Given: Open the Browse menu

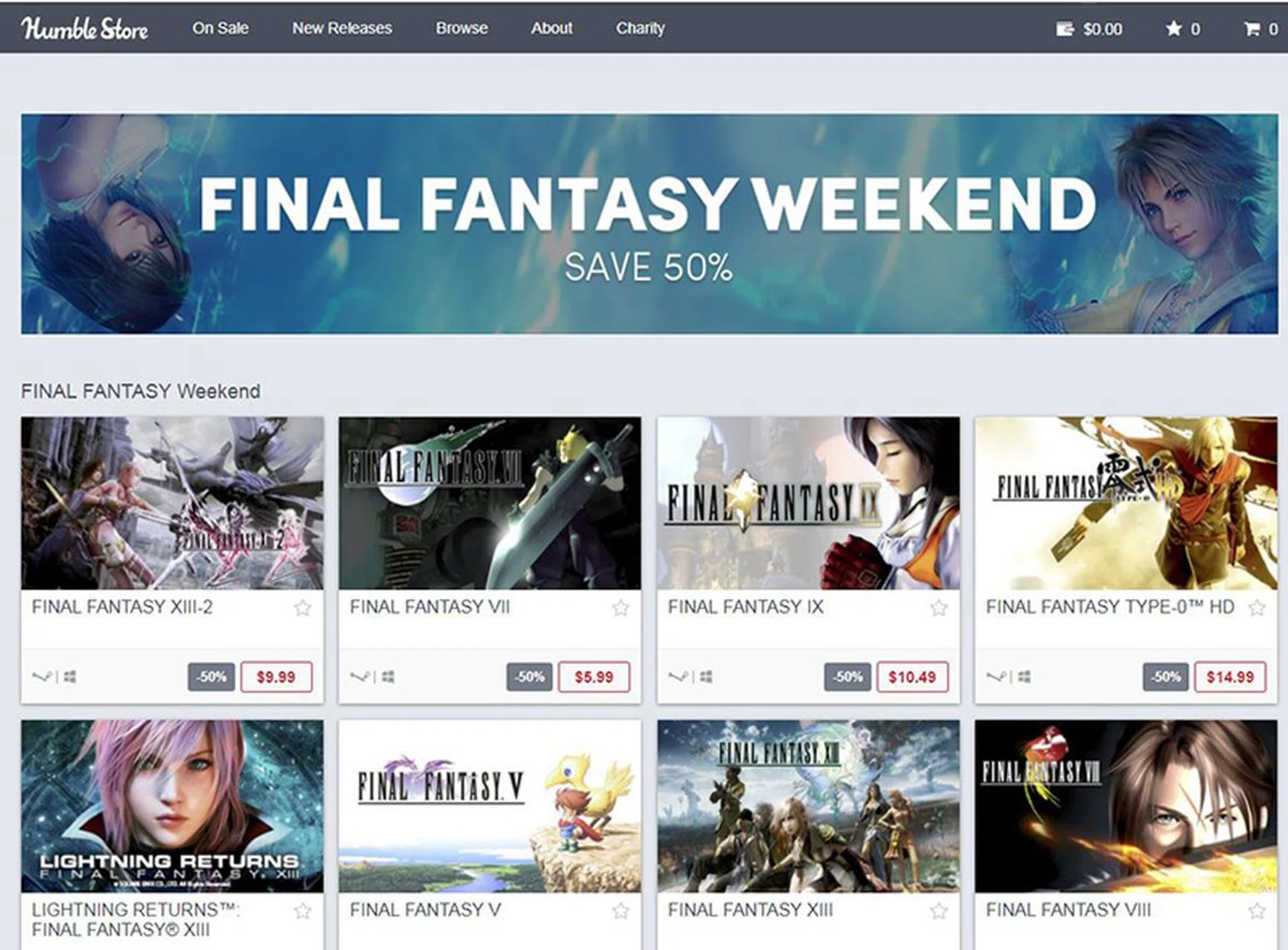Looking at the screenshot, I should point(462,28).
